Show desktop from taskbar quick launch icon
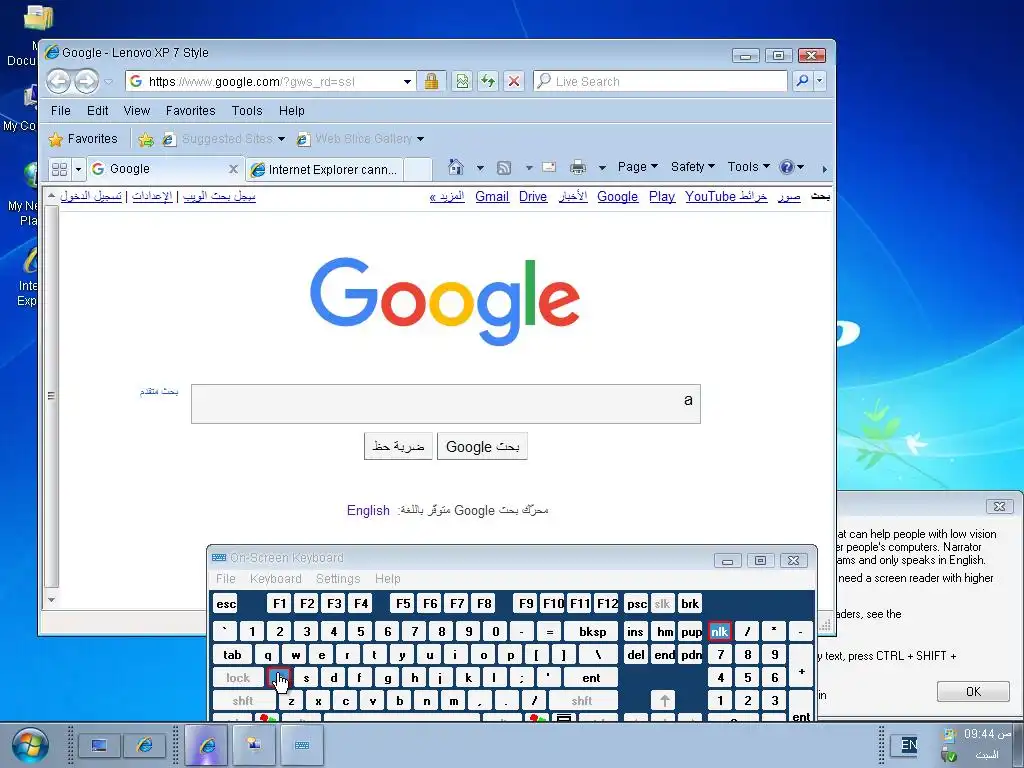1024x768 pixels. 99,745
